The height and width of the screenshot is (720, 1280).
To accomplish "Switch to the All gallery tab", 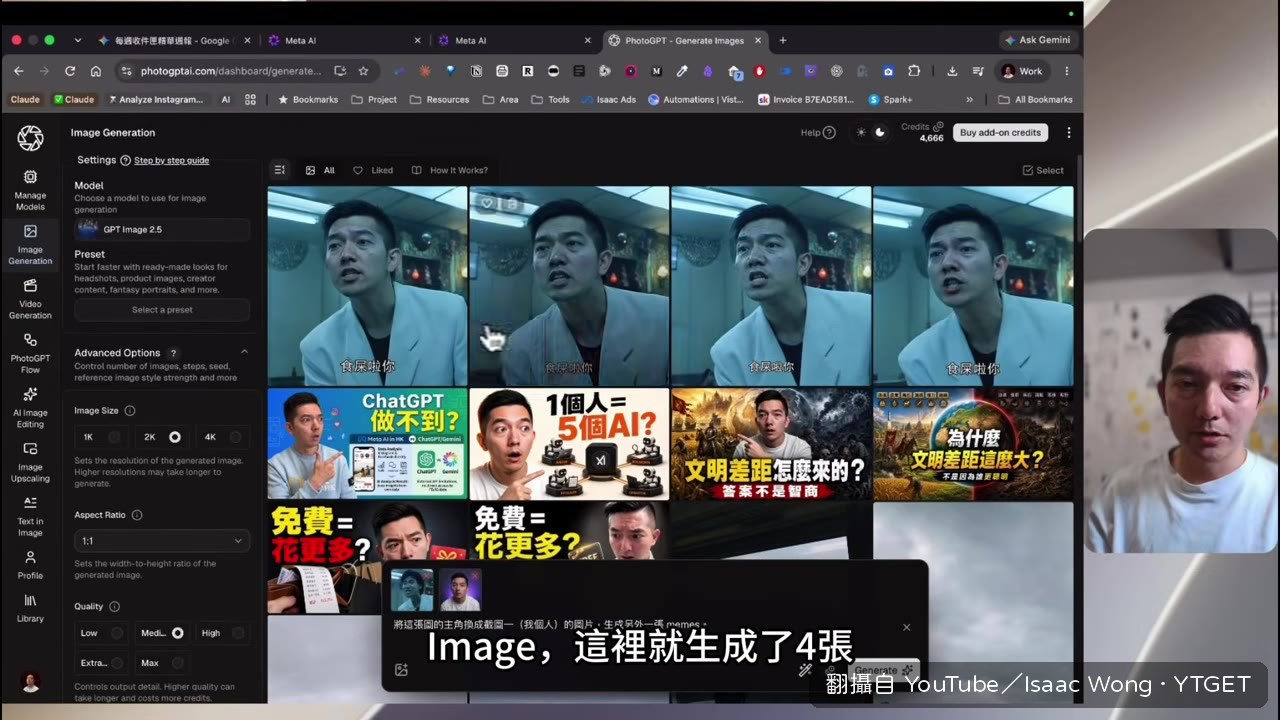I will pyautogui.click(x=320, y=170).
